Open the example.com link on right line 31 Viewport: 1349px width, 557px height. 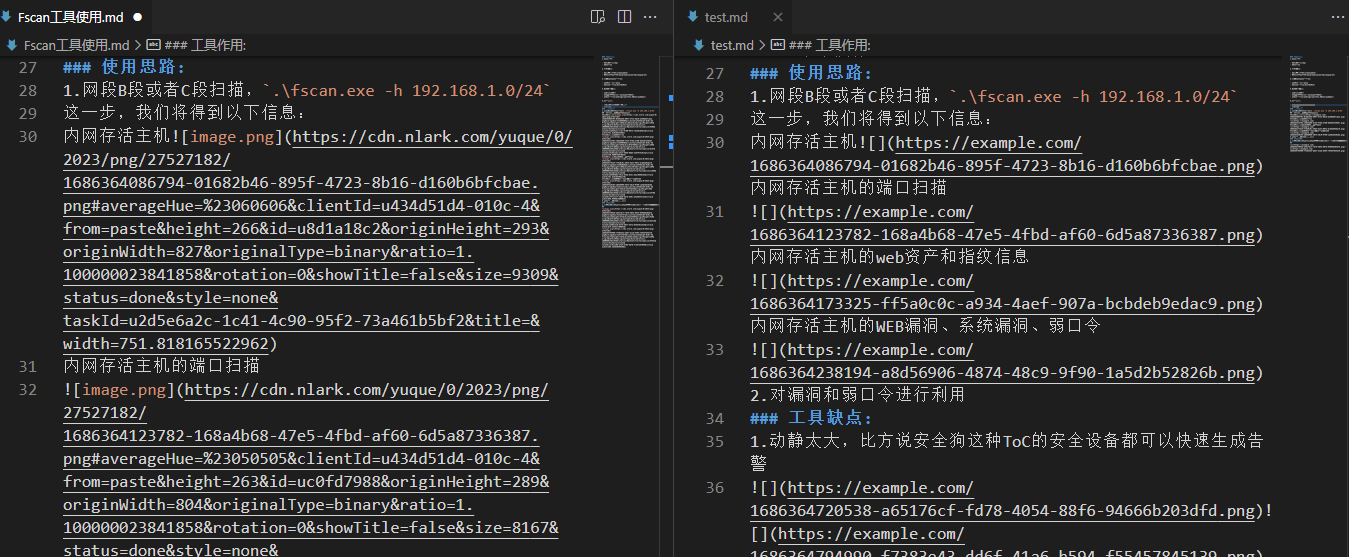click(x=878, y=212)
